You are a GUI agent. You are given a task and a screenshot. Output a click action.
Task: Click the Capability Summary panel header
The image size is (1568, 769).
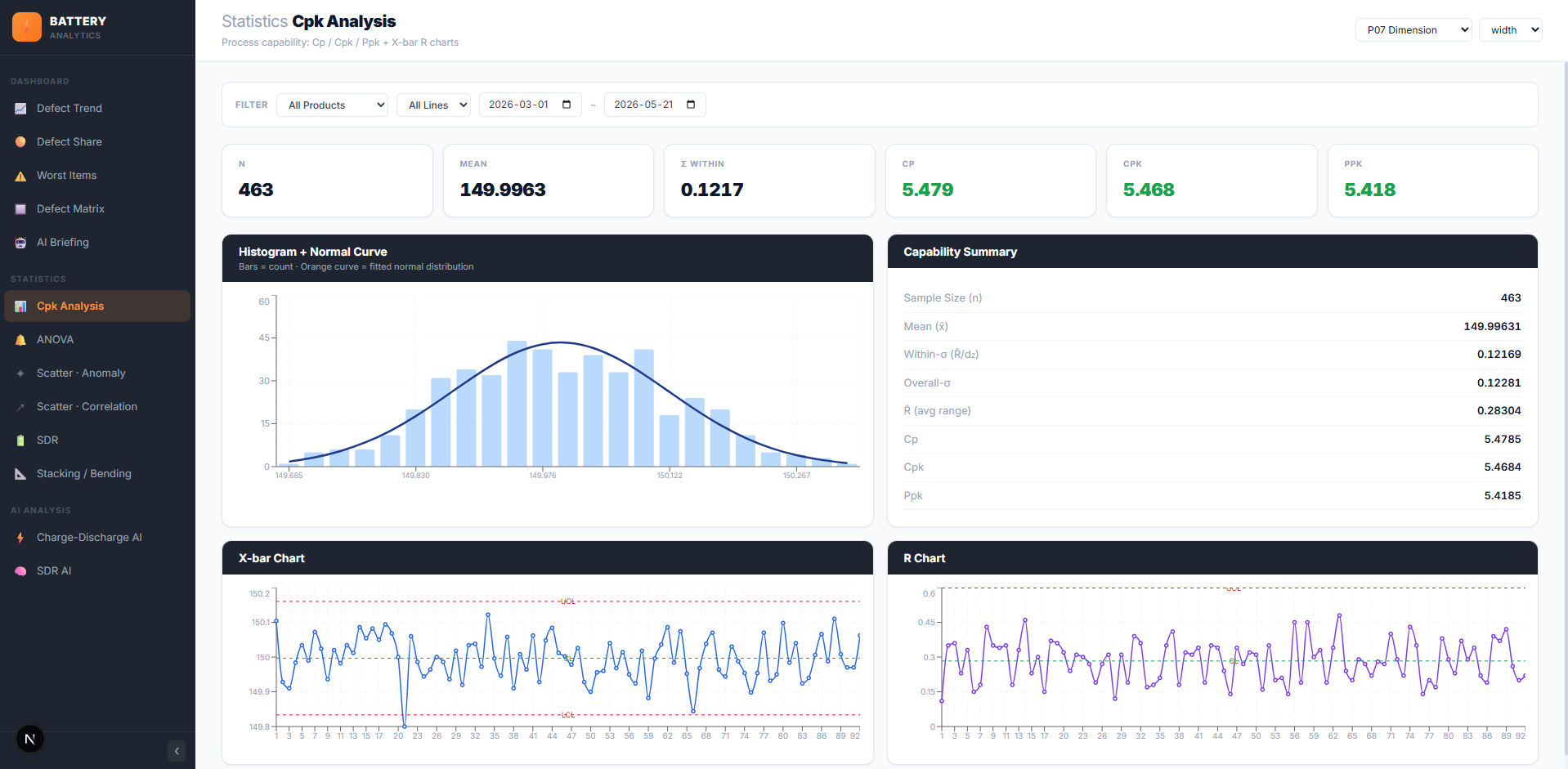(x=1212, y=252)
